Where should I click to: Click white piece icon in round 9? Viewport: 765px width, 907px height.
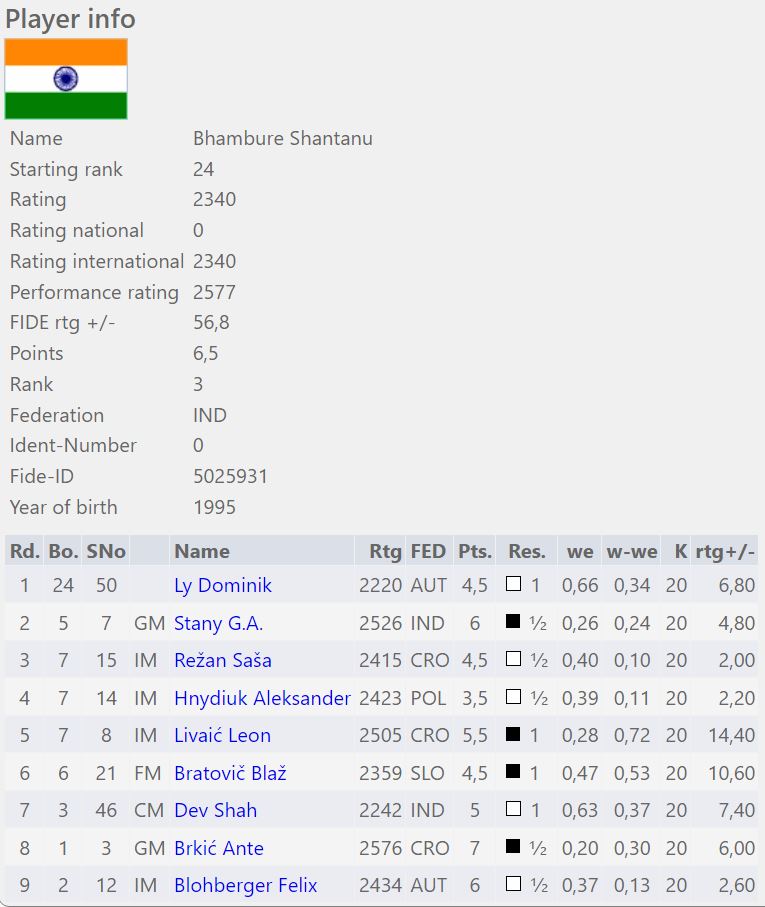(x=513, y=884)
